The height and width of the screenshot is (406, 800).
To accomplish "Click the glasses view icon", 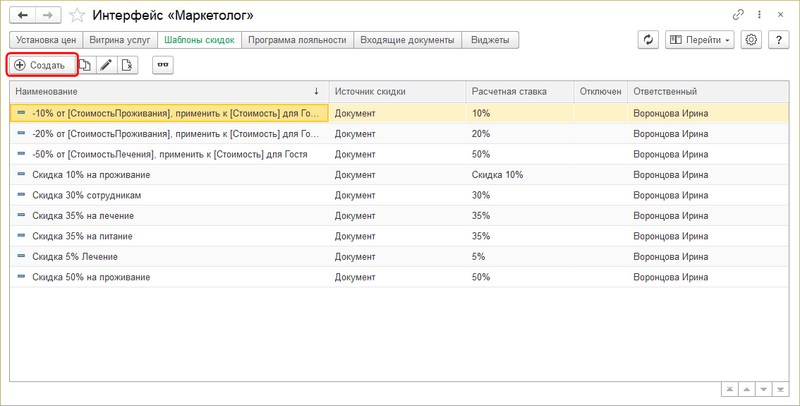I will [x=162, y=65].
